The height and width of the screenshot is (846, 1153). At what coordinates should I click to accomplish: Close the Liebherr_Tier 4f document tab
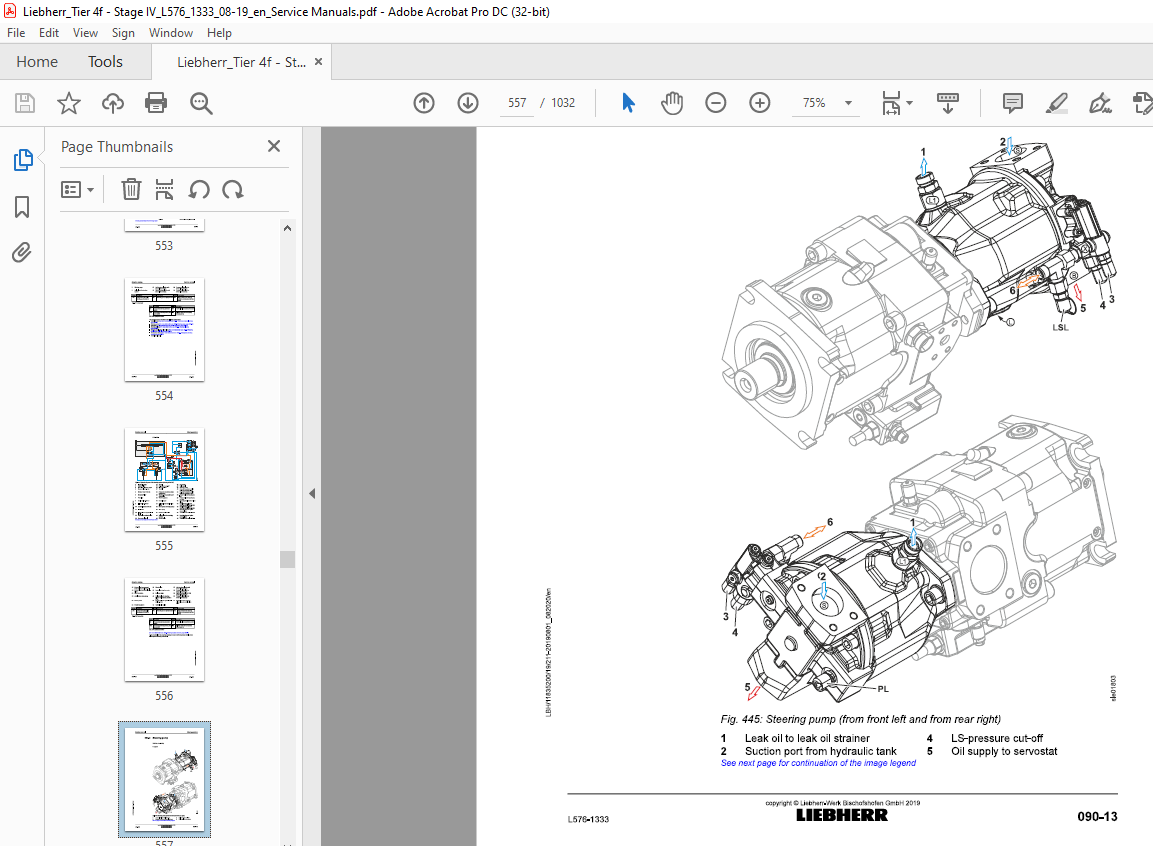[x=318, y=62]
